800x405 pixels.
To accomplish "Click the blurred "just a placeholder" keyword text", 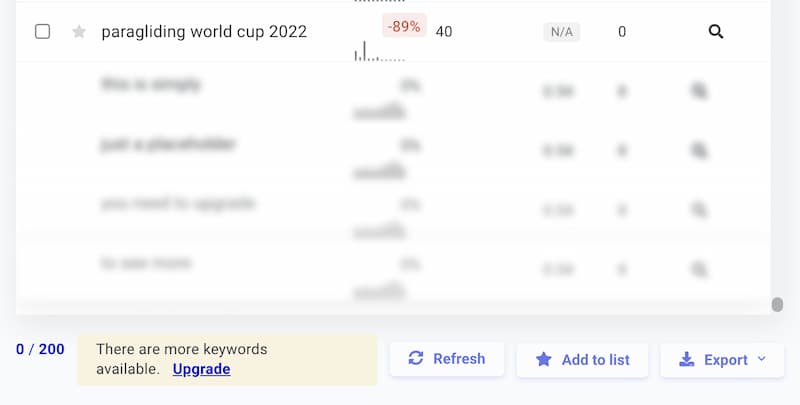I will coord(167,145).
